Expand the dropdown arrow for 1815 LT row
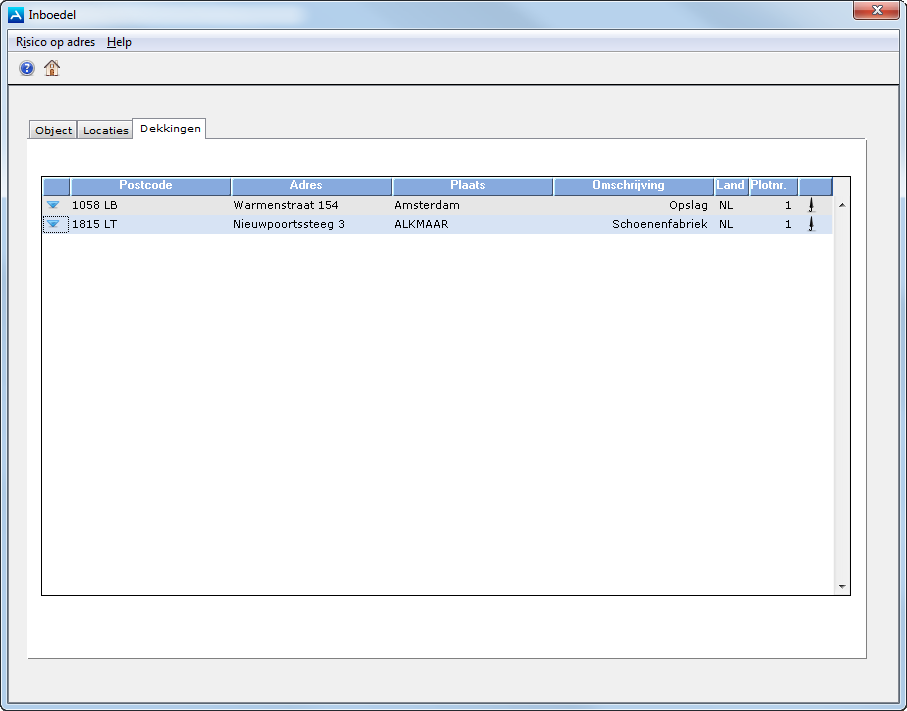This screenshot has width=907, height=711. click(54, 225)
